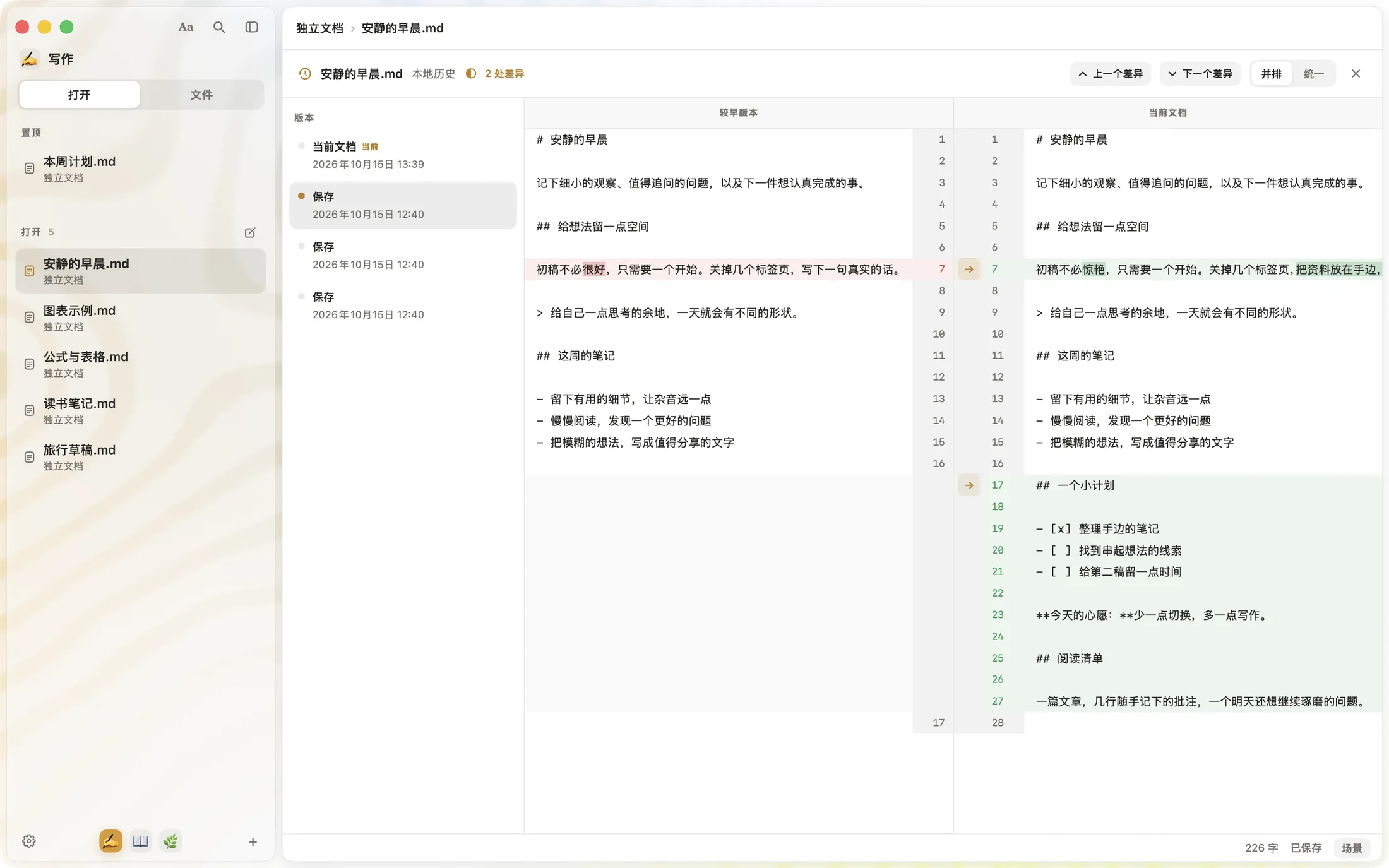The height and width of the screenshot is (868, 1389).
Task: Select the open book workspace icon
Action: tap(141, 841)
